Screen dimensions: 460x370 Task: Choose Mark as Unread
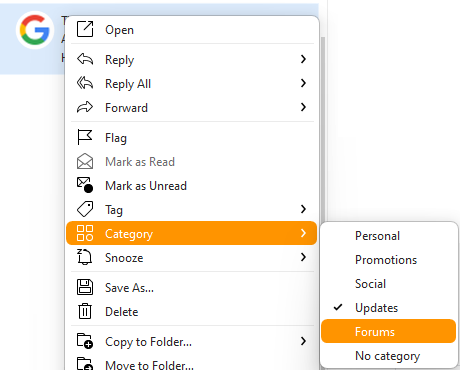[192, 186]
